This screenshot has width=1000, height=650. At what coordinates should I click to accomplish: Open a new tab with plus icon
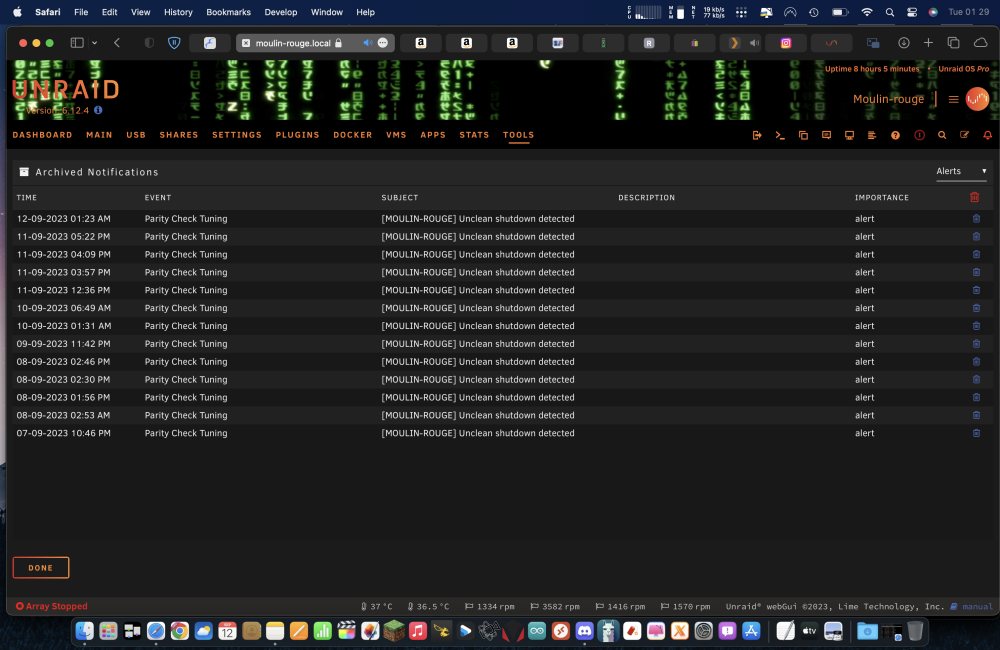[928, 43]
